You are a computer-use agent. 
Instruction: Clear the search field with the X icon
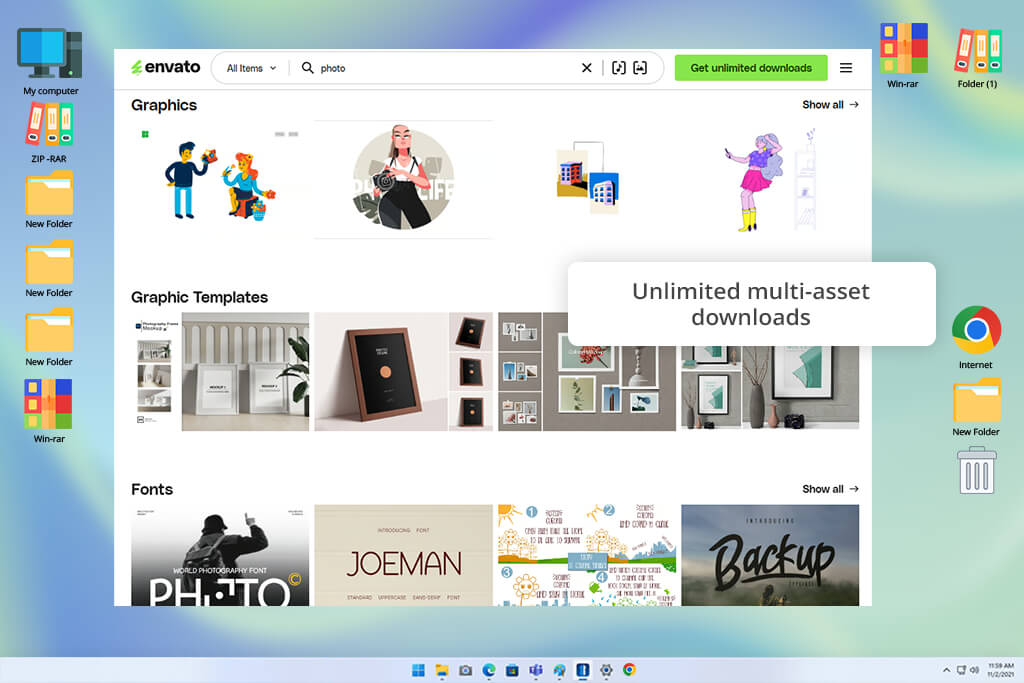pyautogui.click(x=586, y=68)
